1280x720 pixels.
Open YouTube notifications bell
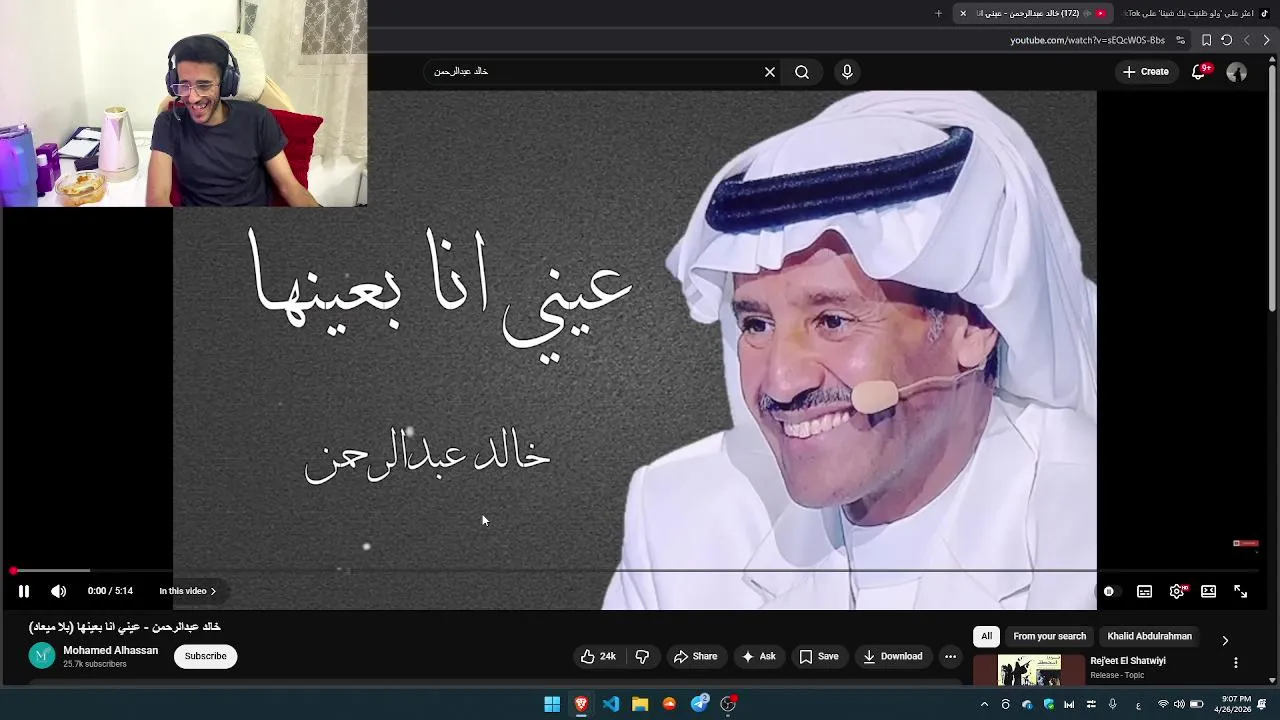[x=1199, y=72]
